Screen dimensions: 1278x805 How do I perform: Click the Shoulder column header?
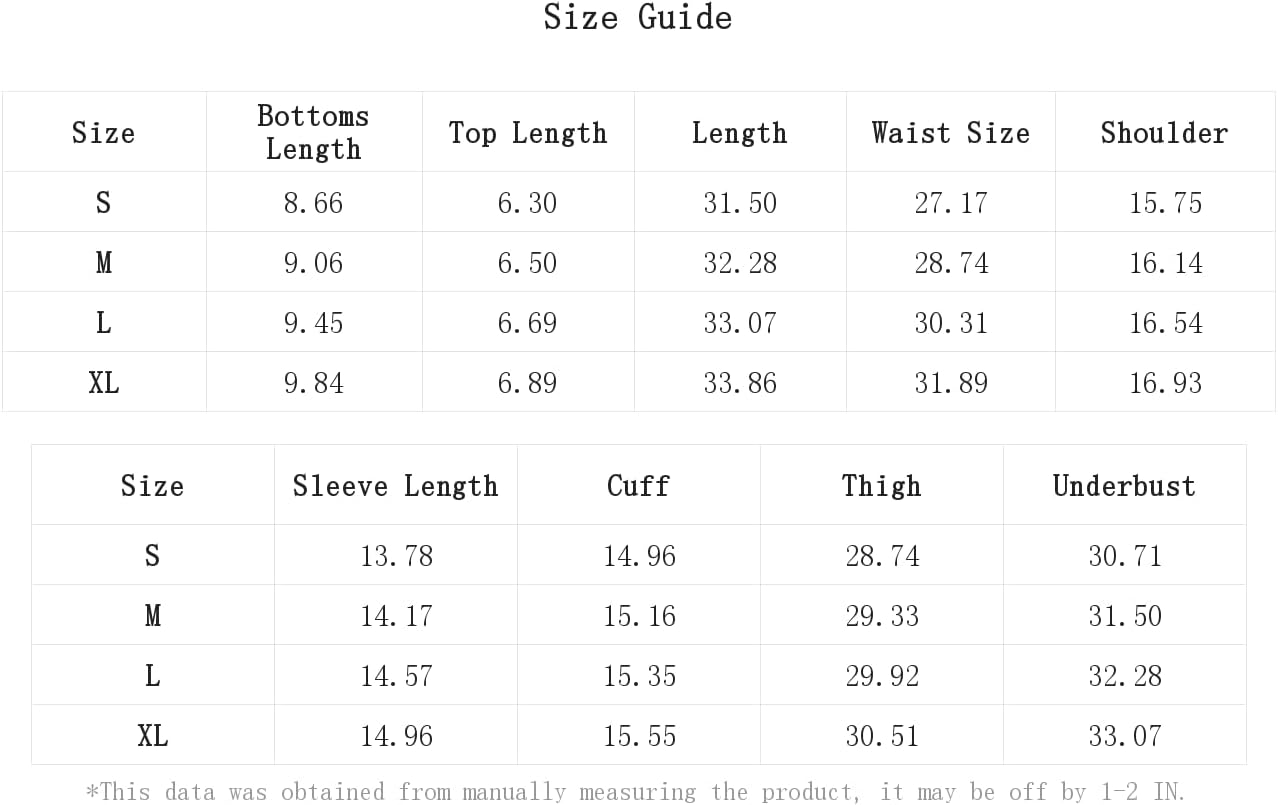[x=1164, y=133]
